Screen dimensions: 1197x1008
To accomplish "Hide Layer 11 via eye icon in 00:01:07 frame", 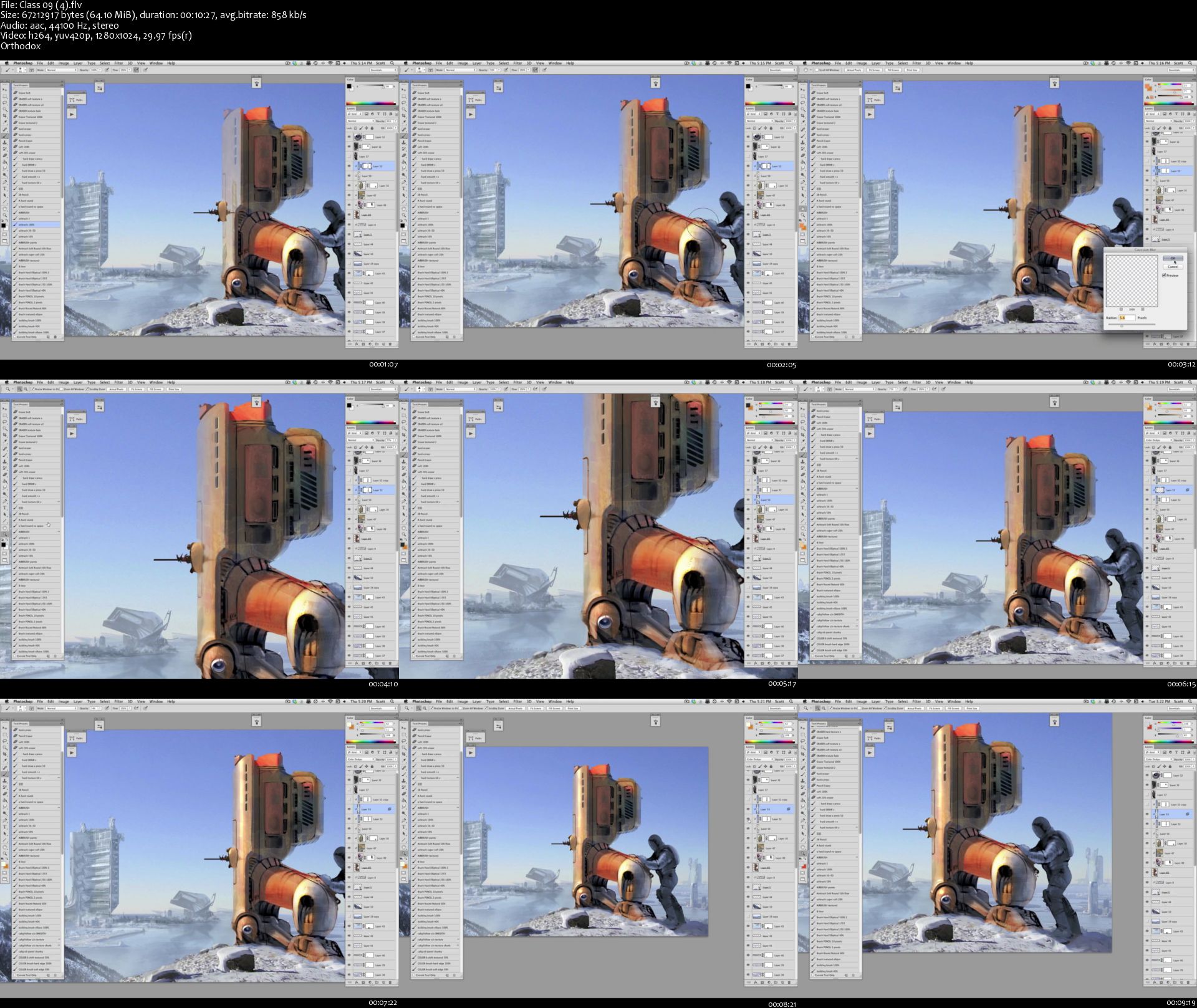I will pyautogui.click(x=349, y=146).
